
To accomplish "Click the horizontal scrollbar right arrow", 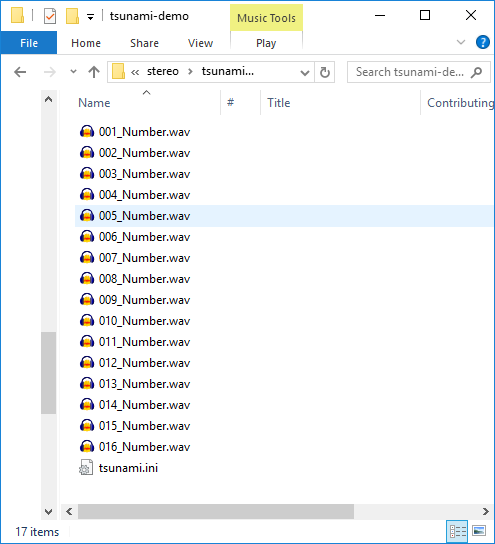I will (485, 511).
